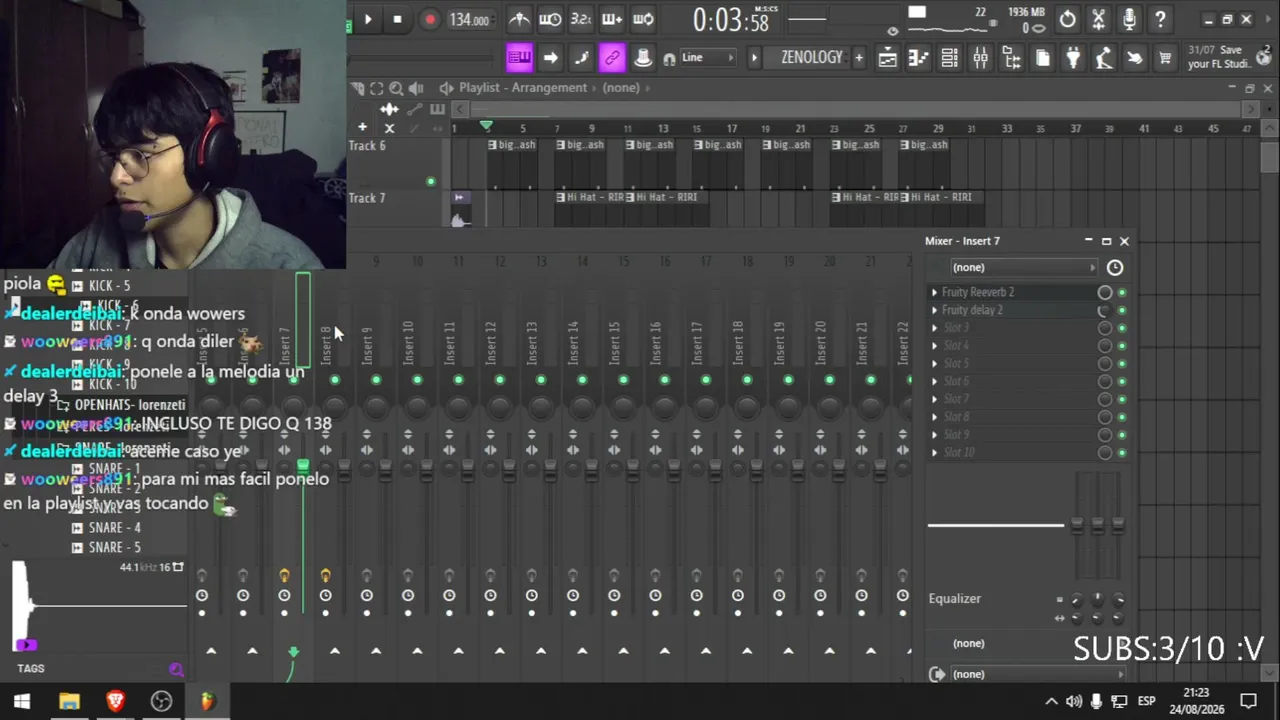Arm the Record button
1280x720 pixels.
[x=430, y=19]
